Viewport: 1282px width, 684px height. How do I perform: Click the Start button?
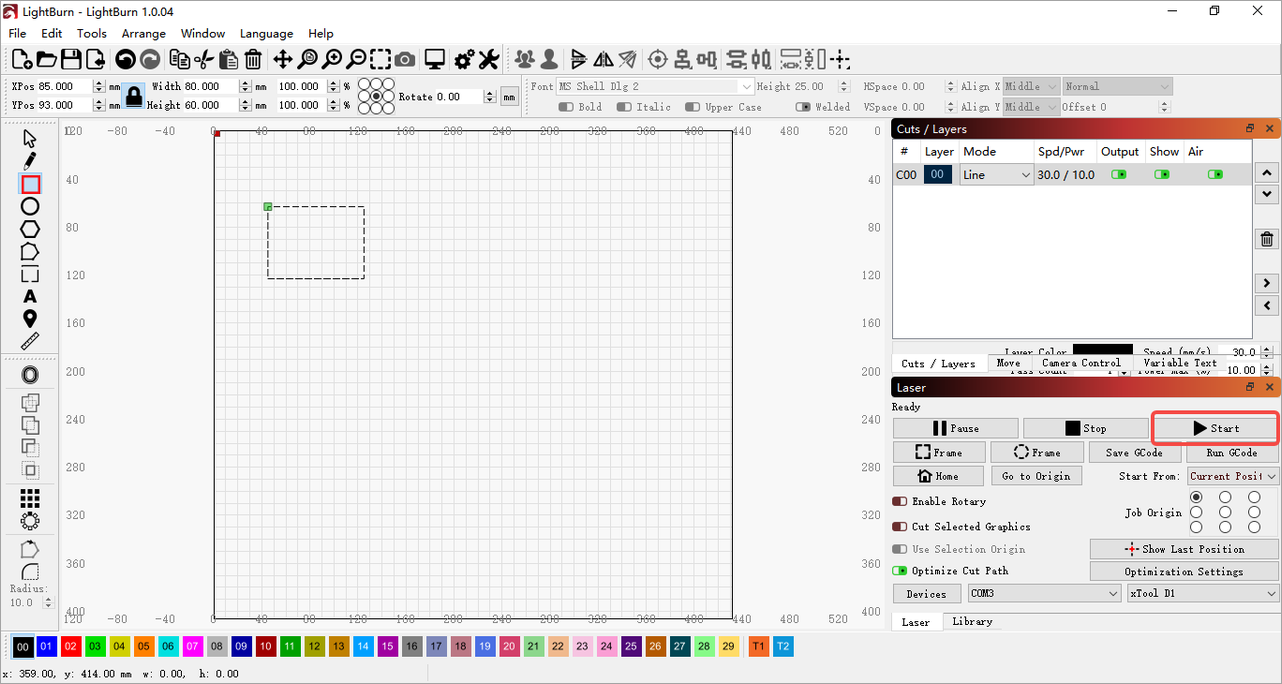tap(1216, 428)
